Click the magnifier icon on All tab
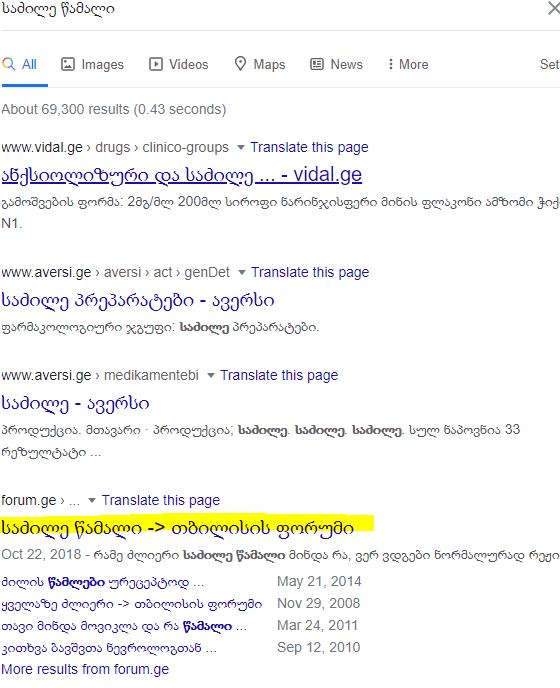 pyautogui.click(x=9, y=64)
